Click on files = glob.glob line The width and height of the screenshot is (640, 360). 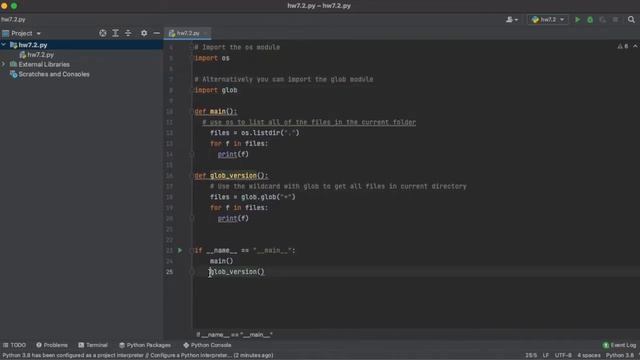[252, 197]
